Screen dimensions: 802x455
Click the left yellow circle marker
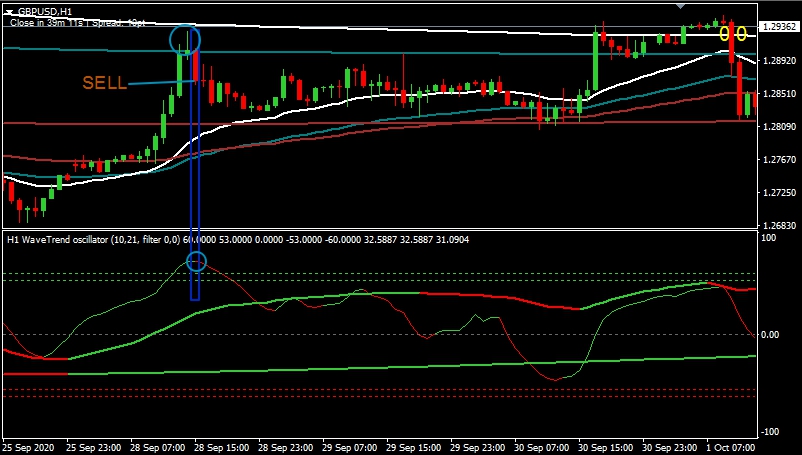[x=726, y=33]
